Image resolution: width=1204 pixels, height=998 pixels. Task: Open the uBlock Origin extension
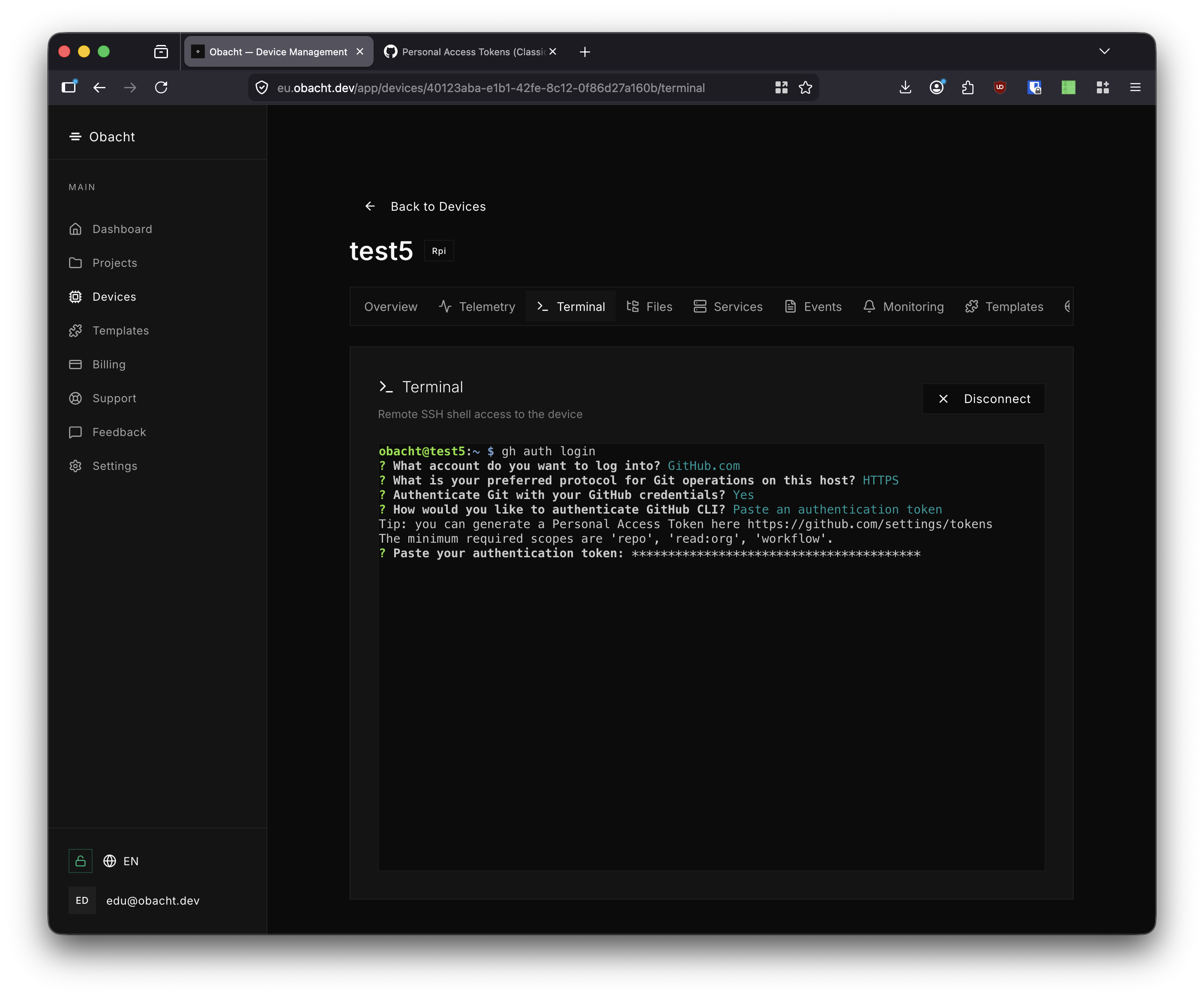coord(1000,87)
